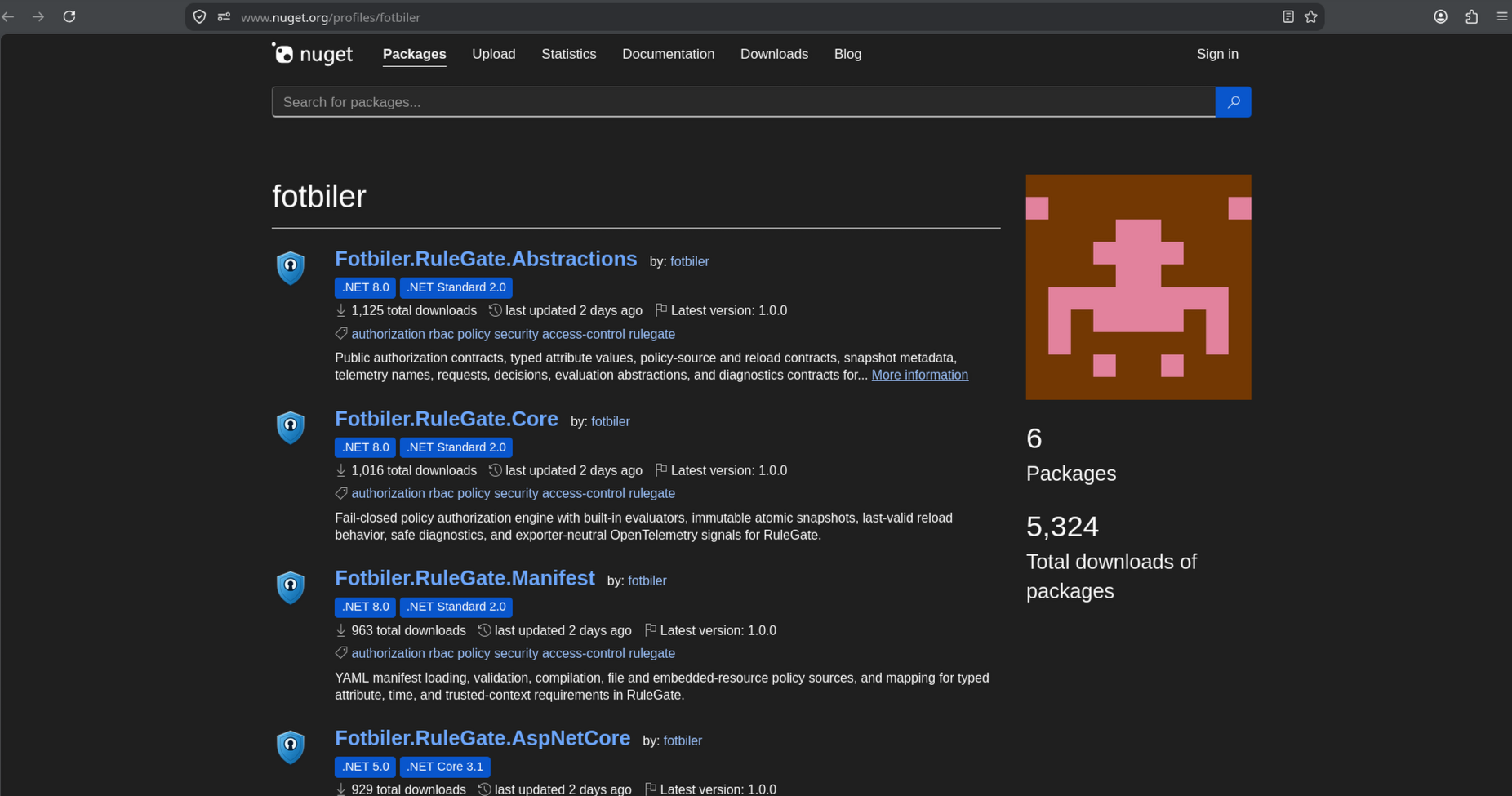This screenshot has height=796, width=1512.
Task: Open the Firefox account icon
Action: [1441, 16]
